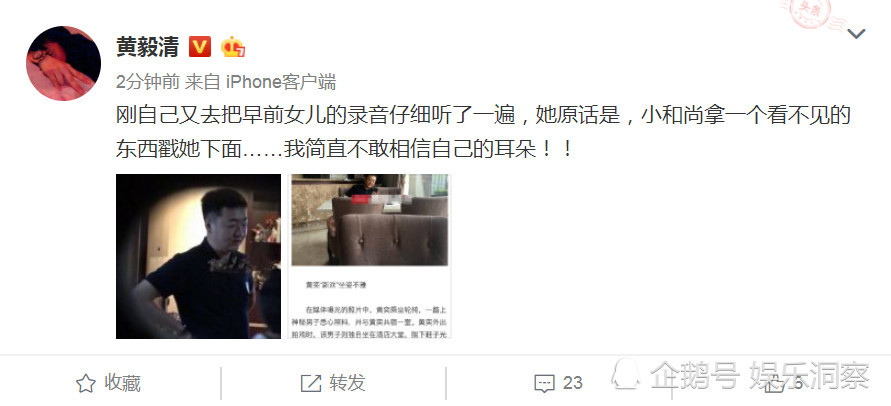Click the crown membership badge icon
Image resolution: width=891 pixels, height=406 pixels.
pos(233,47)
